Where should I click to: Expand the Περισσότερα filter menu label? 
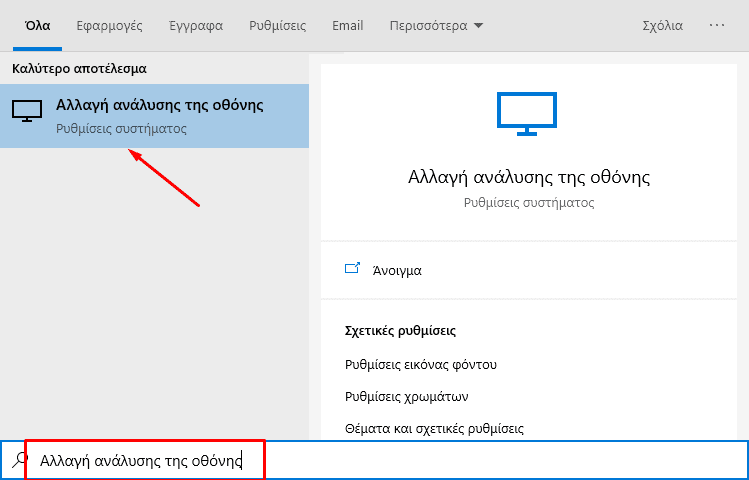(x=428, y=26)
